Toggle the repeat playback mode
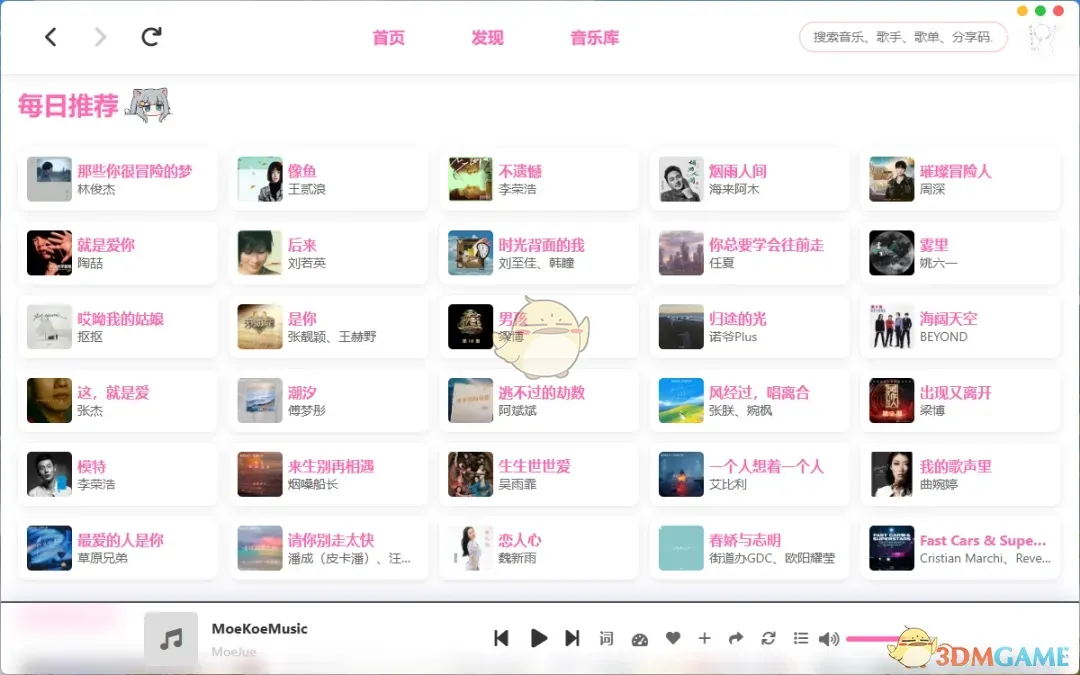Image resolution: width=1080 pixels, height=675 pixels. (768, 638)
